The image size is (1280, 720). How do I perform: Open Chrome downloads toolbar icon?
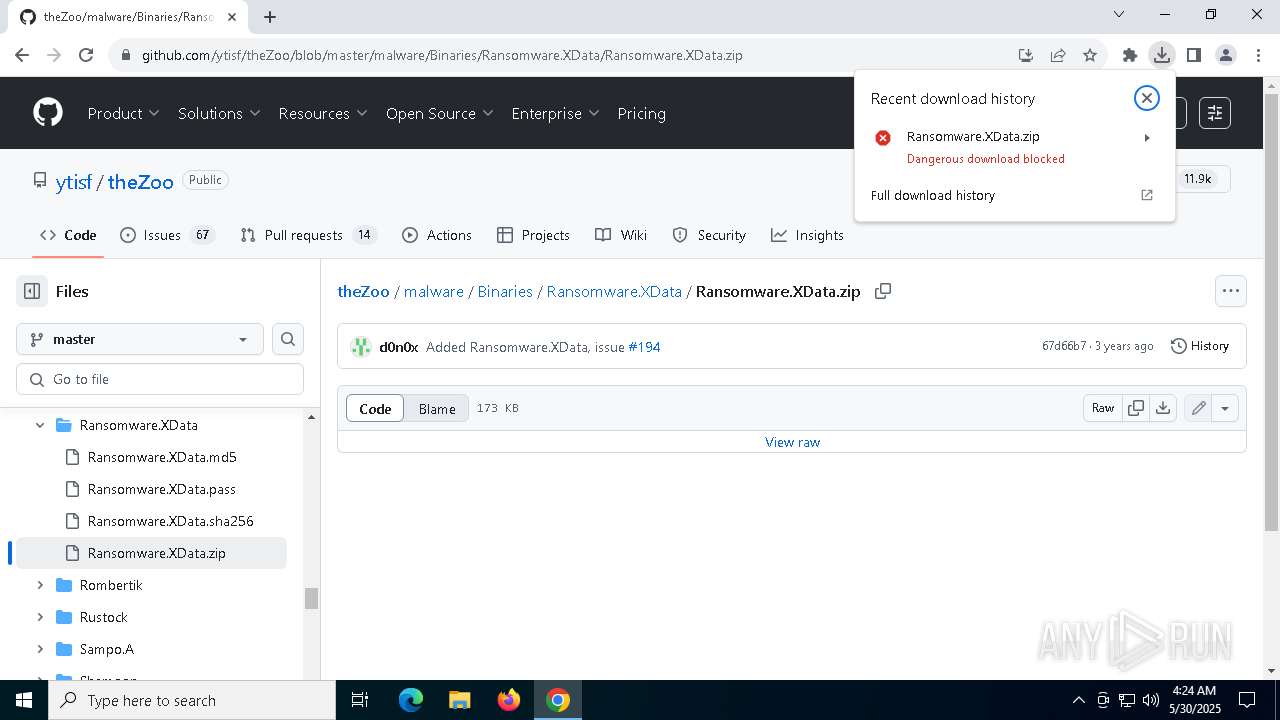(x=1161, y=55)
